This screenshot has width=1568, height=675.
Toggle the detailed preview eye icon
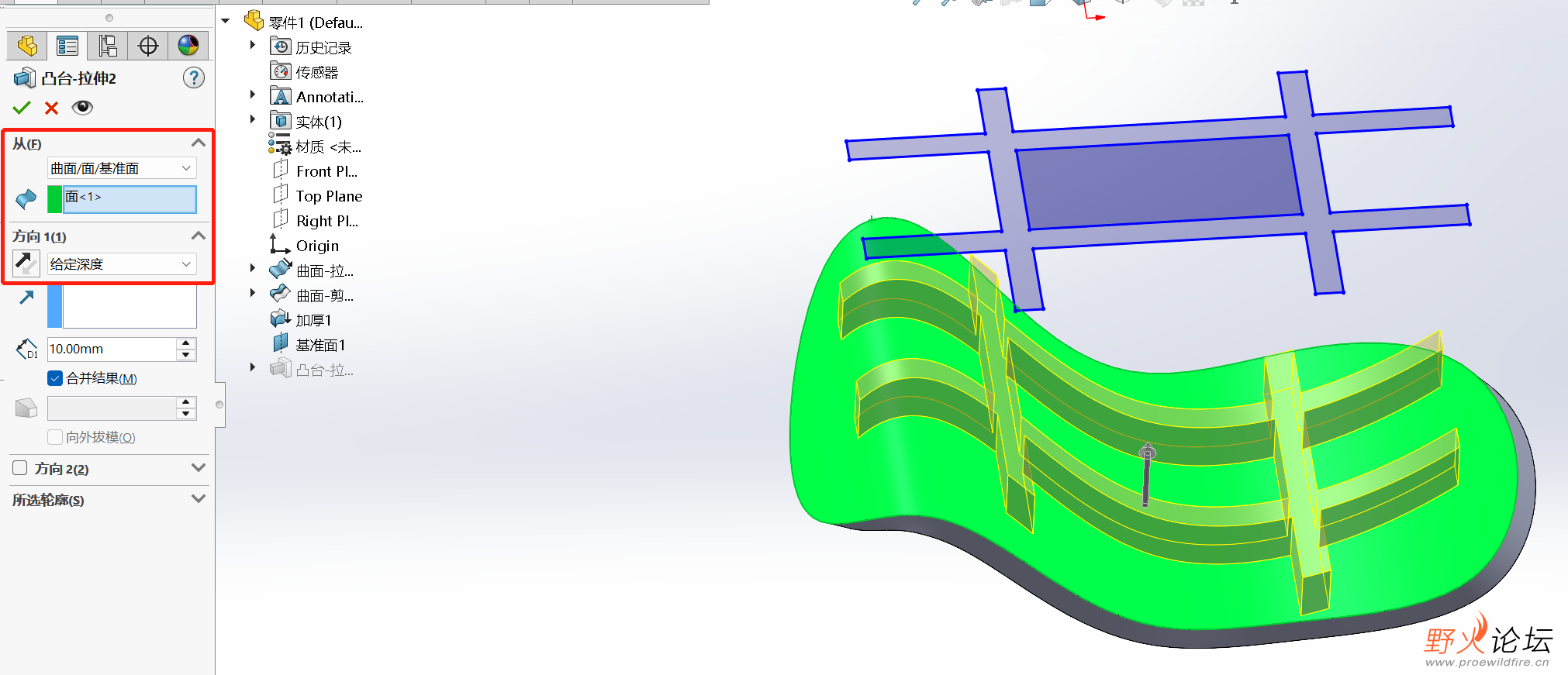click(82, 107)
